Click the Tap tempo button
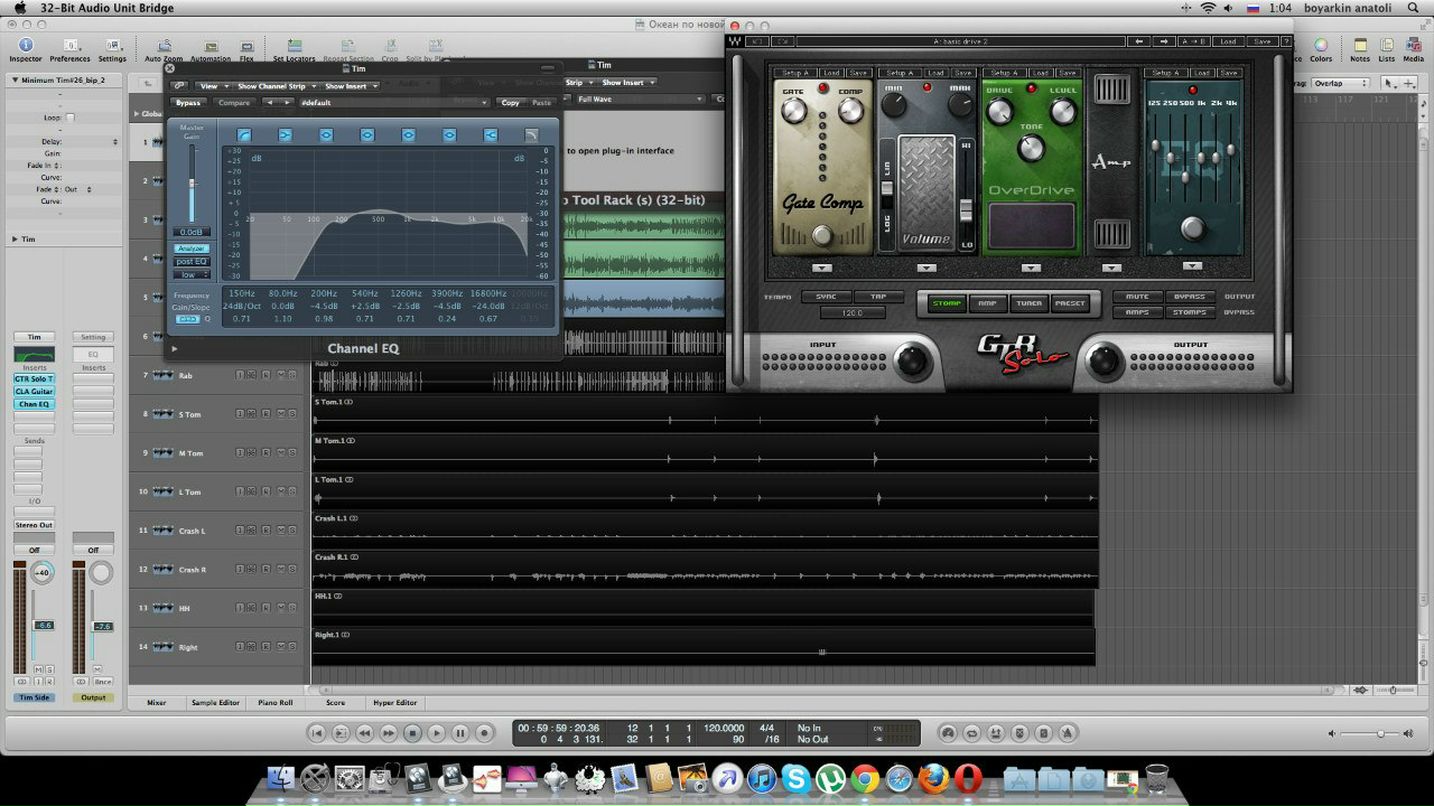1434x806 pixels. click(x=878, y=297)
